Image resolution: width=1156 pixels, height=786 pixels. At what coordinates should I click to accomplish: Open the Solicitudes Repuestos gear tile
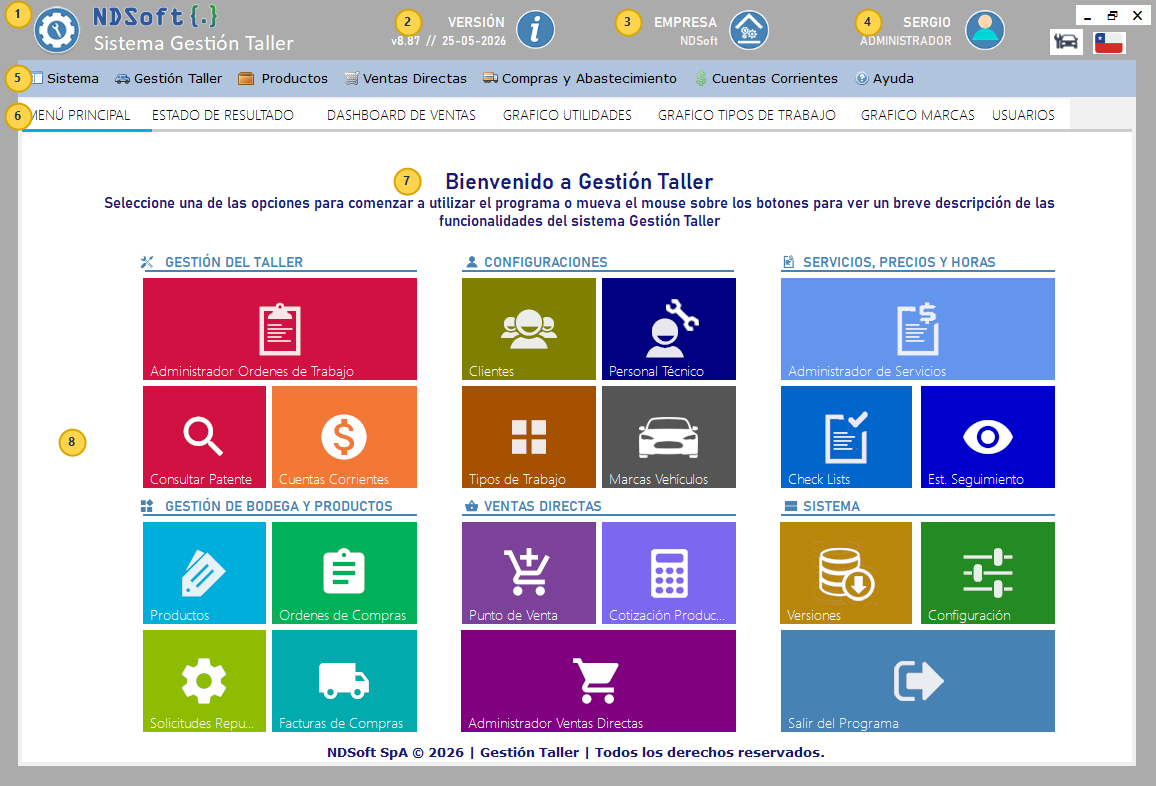point(204,681)
